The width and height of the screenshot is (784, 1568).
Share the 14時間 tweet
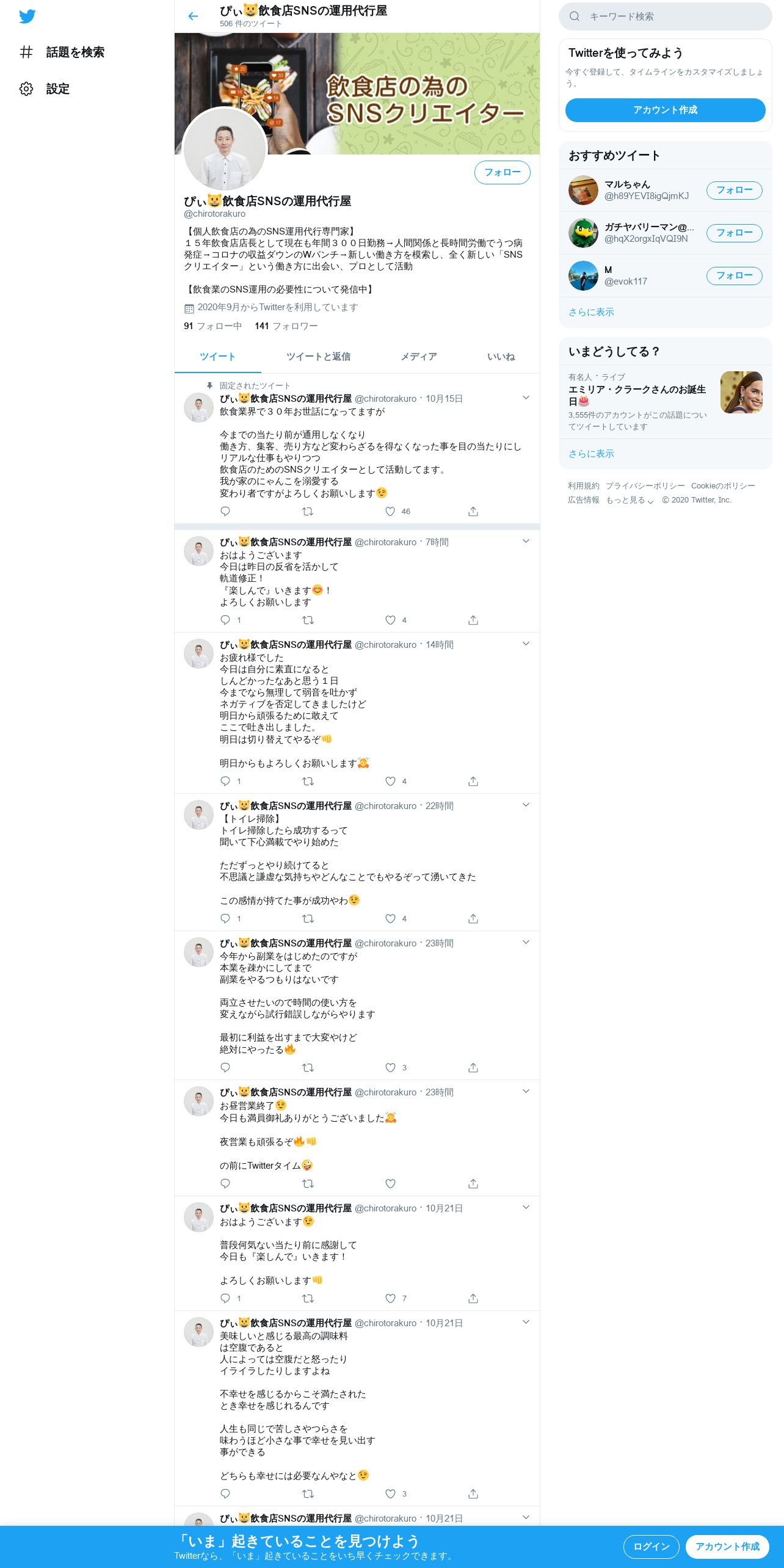coord(473,782)
